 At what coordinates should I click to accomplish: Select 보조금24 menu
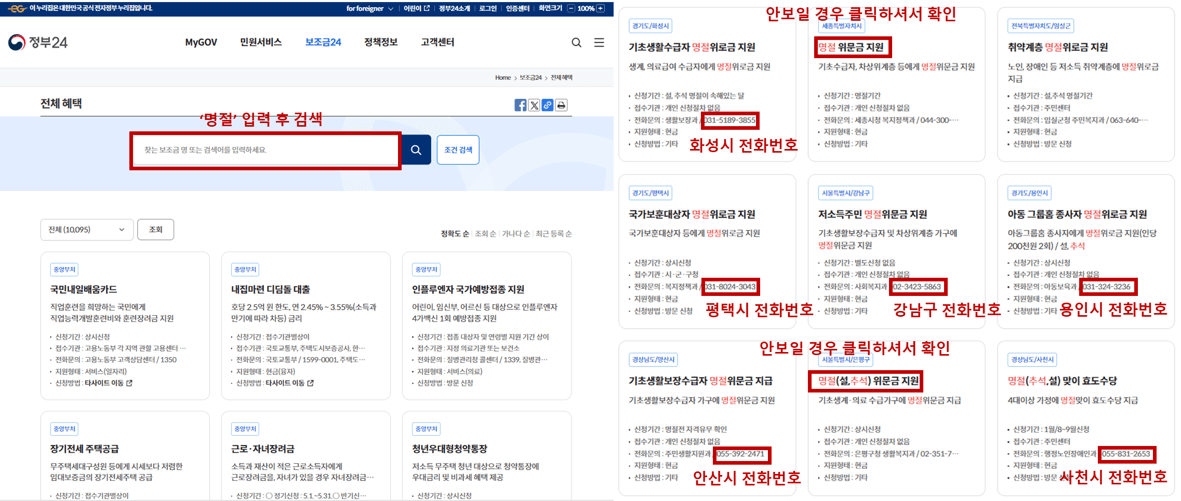click(323, 43)
